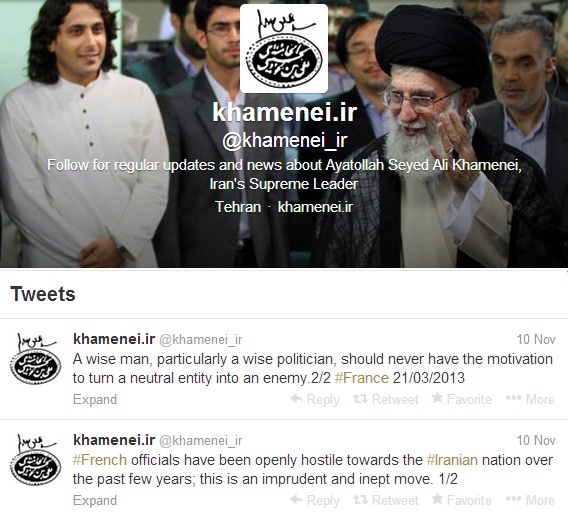Click Retweet icon on the #French officials tweet
The width and height of the screenshot is (568, 517).
360,500
